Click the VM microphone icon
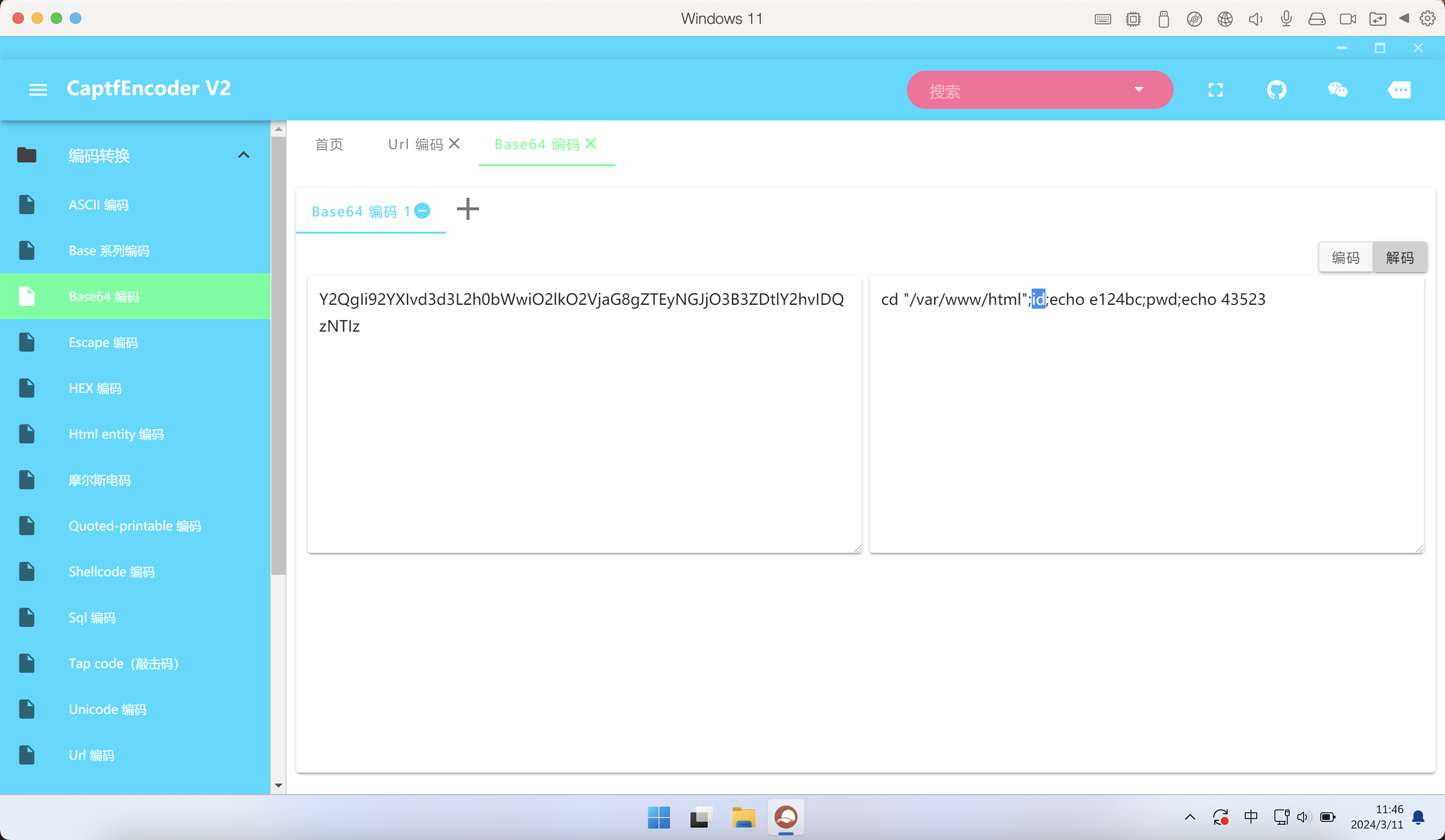Image resolution: width=1445 pixels, height=840 pixels. (x=1286, y=19)
